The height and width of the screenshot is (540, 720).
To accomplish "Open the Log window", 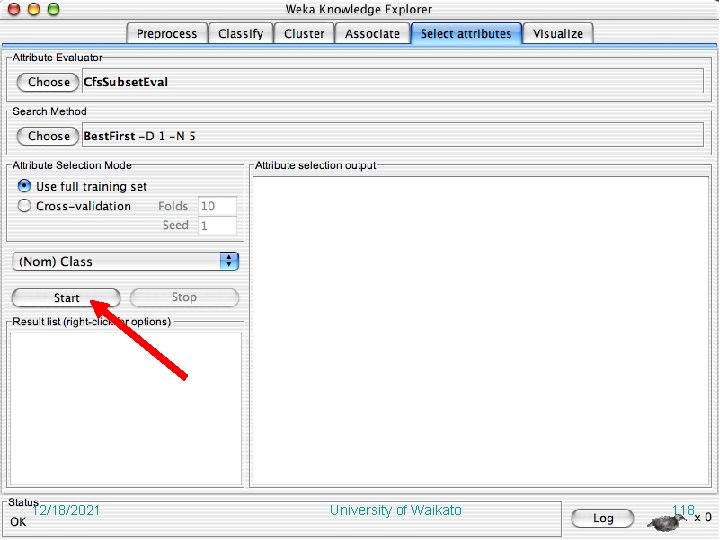I will coord(603,518).
